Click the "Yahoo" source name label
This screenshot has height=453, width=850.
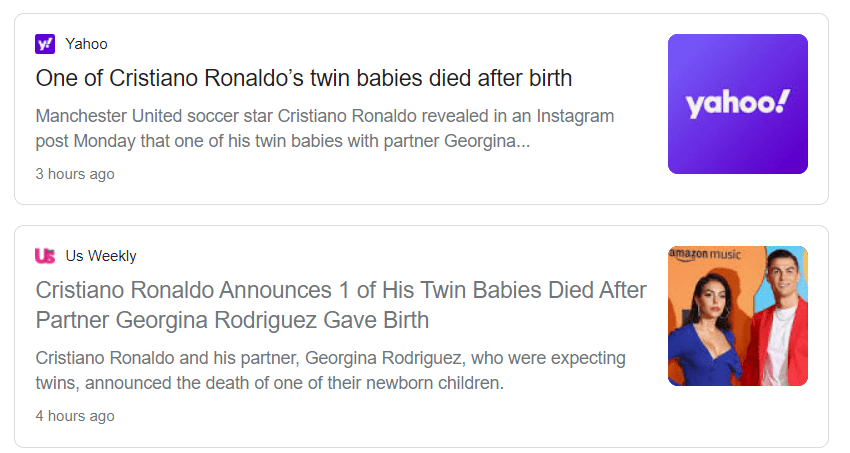(86, 43)
